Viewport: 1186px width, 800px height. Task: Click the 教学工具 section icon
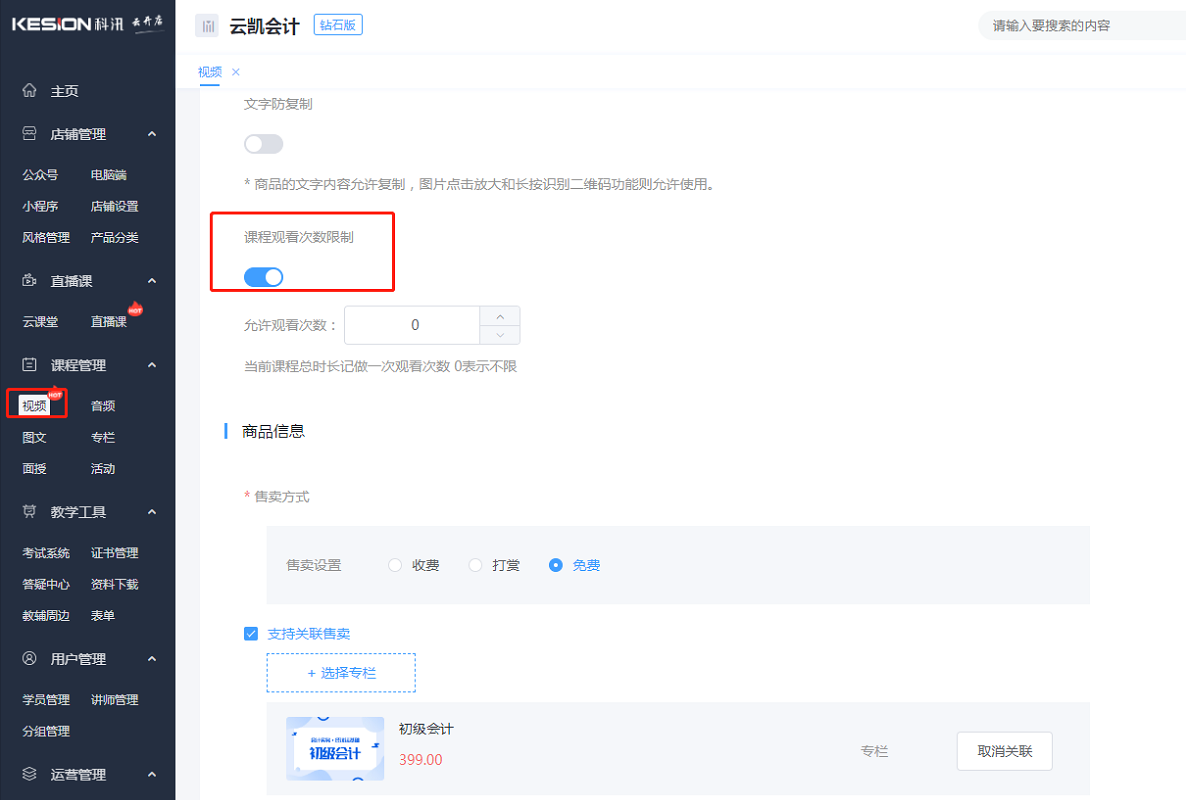coord(30,512)
